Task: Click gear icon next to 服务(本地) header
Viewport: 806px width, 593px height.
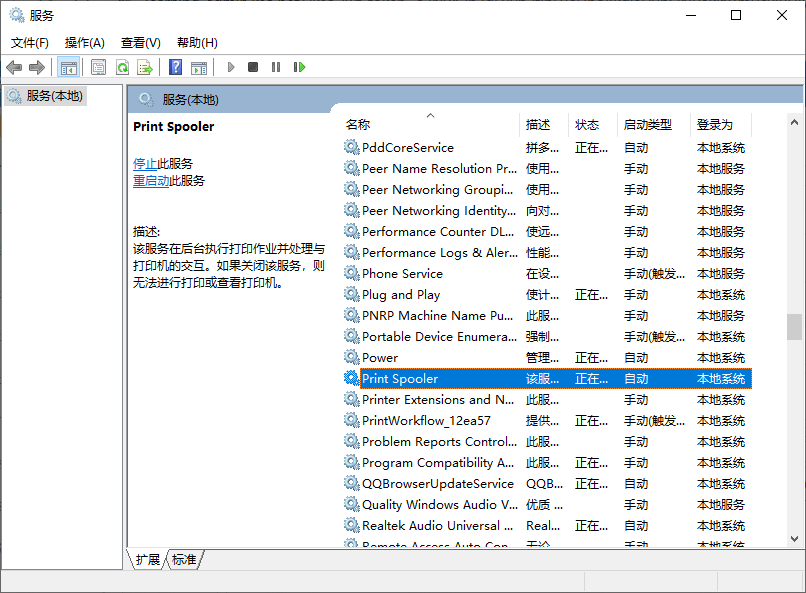Action: pyautogui.click(x=146, y=99)
